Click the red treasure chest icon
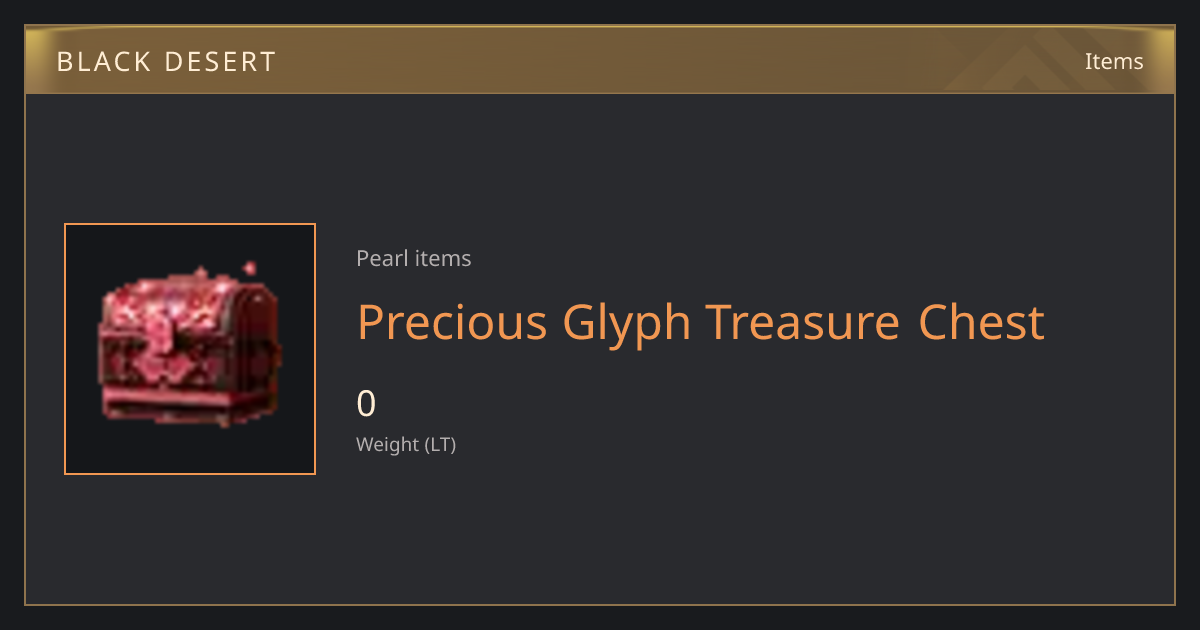 pos(190,346)
